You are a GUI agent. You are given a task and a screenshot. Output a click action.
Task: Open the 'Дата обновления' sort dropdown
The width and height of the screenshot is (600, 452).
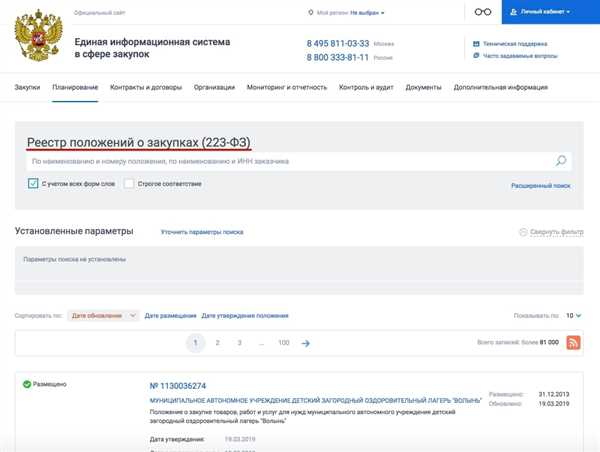pos(104,316)
